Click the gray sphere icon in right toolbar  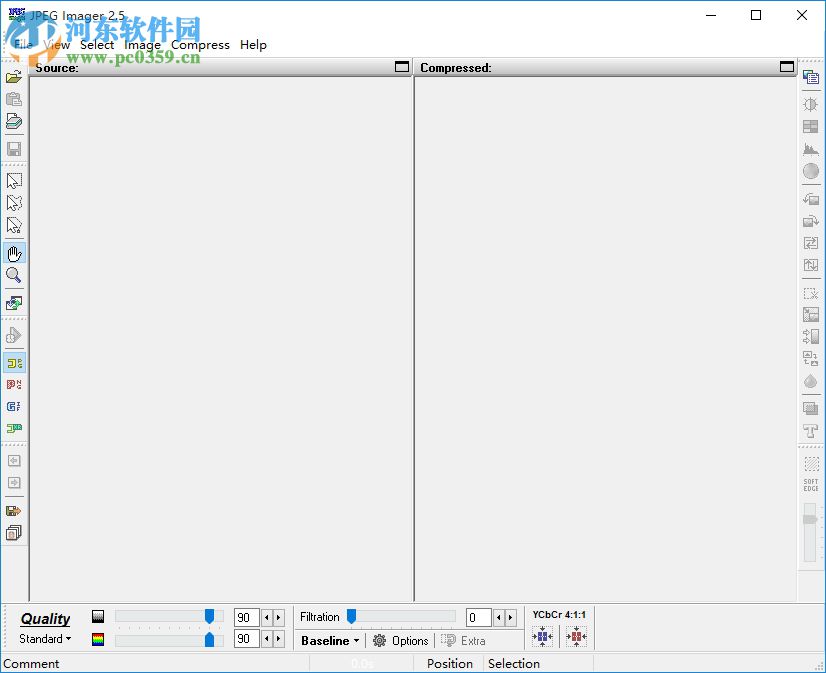pos(811,171)
